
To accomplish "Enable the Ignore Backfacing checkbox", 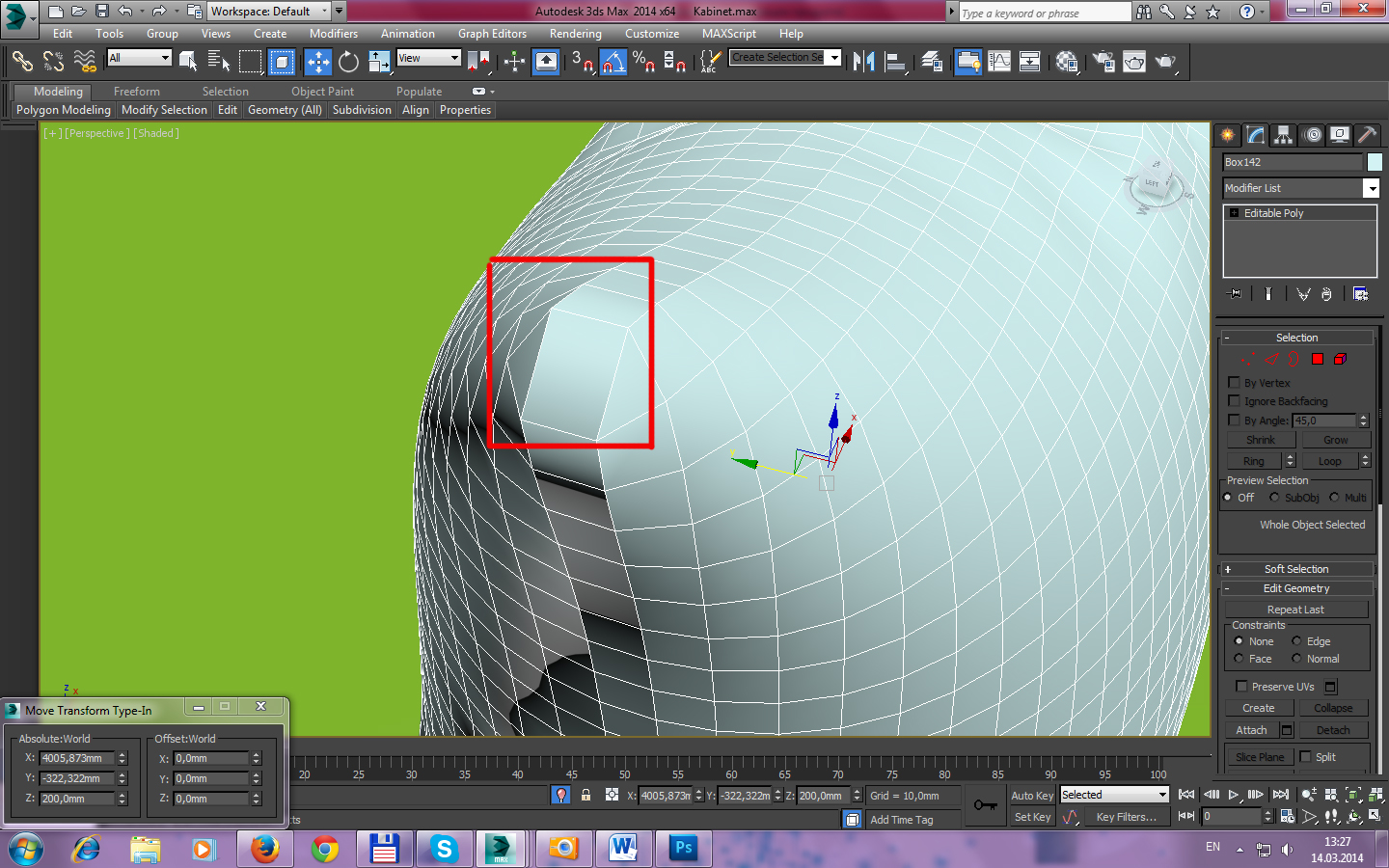I will pos(1234,401).
